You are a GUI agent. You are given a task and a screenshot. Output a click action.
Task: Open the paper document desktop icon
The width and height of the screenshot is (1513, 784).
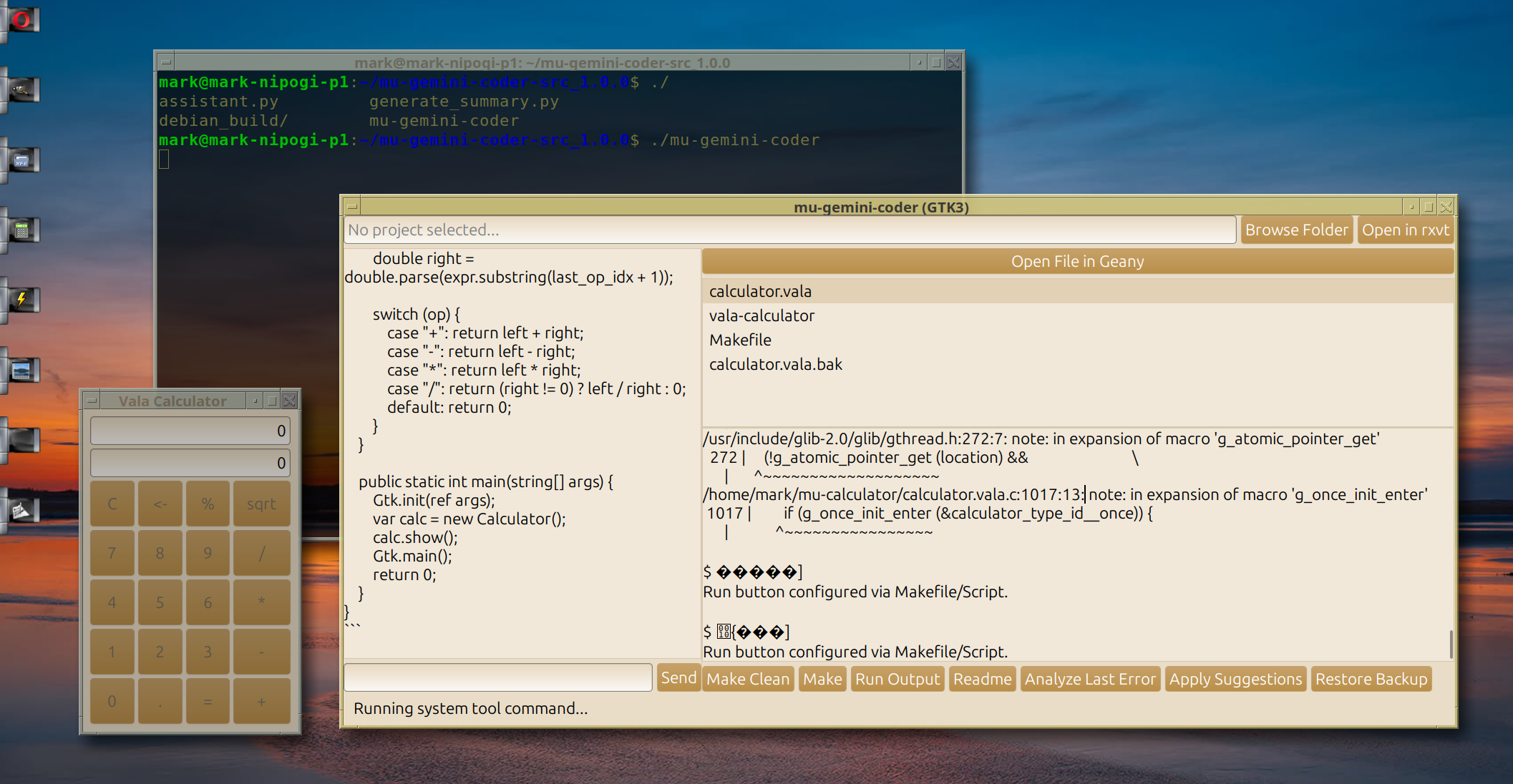22,510
